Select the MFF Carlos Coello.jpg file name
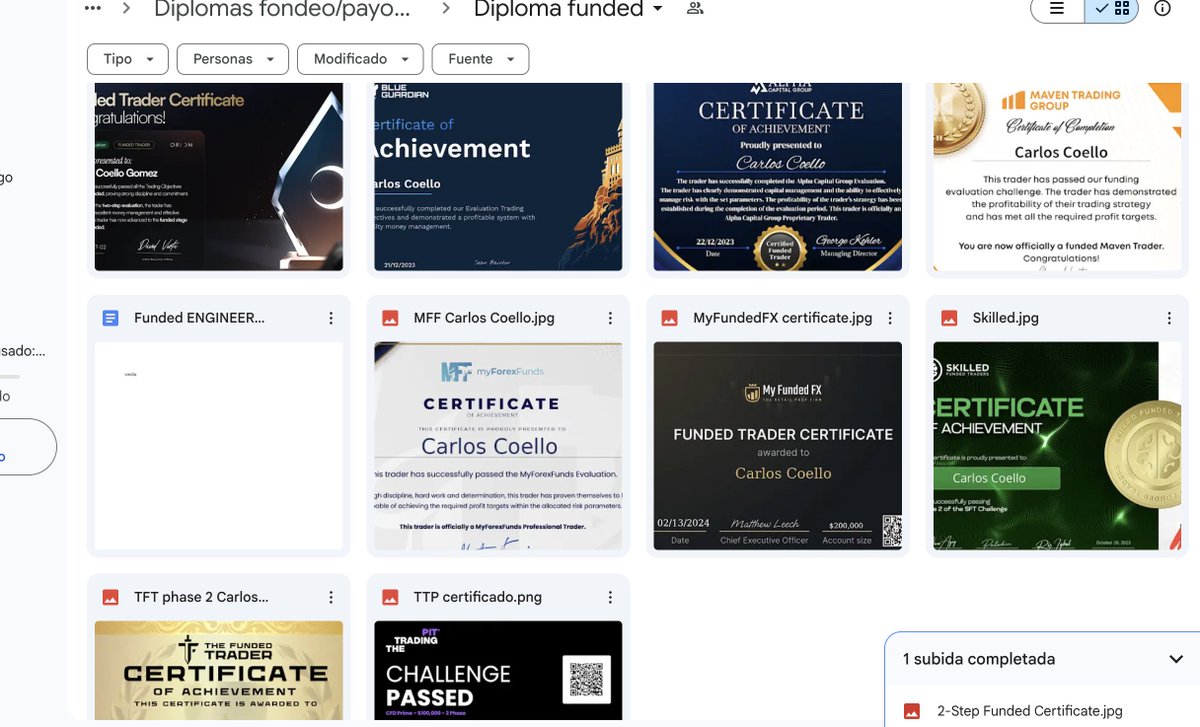 click(484, 318)
